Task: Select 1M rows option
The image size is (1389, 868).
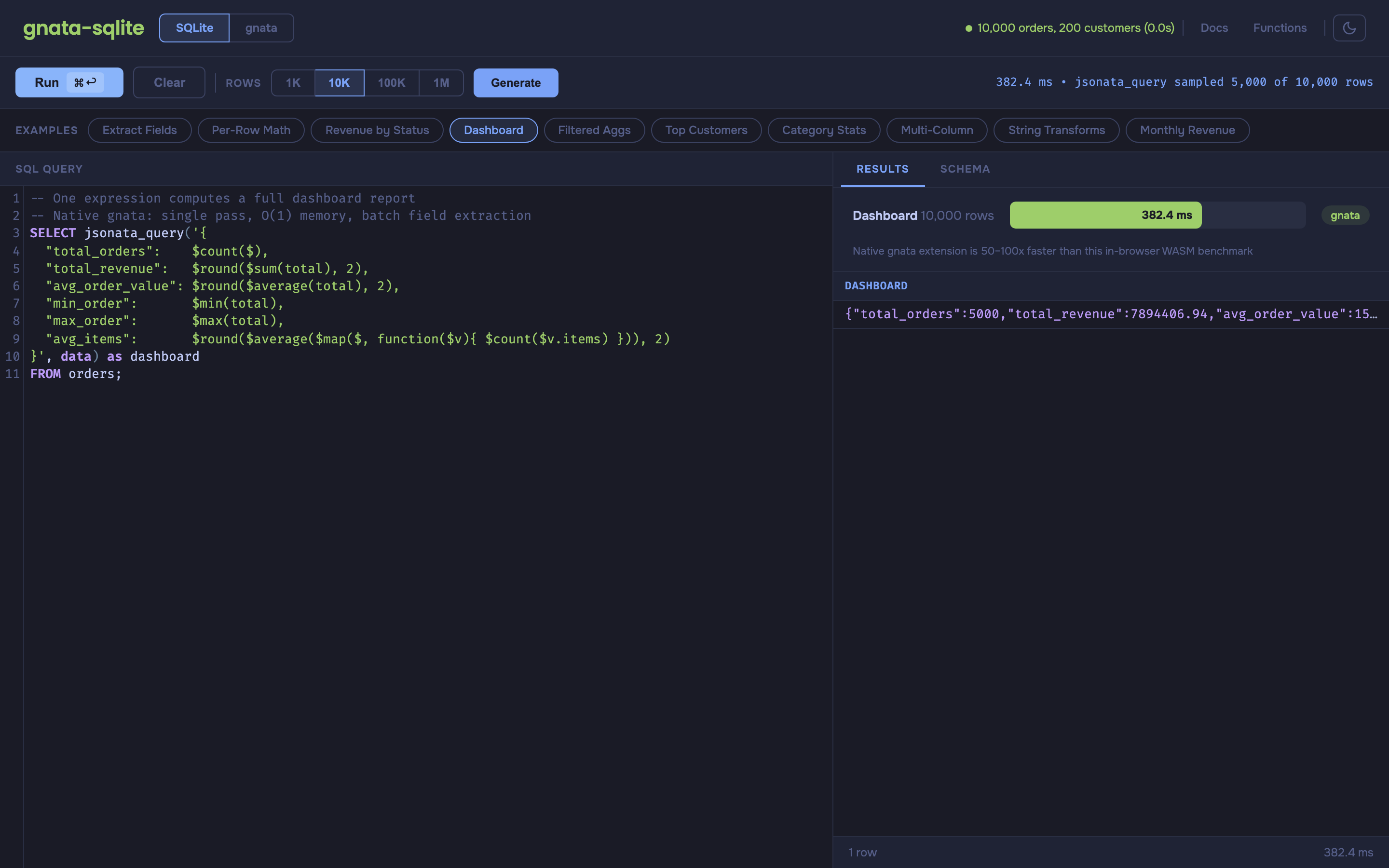Action: point(441,82)
